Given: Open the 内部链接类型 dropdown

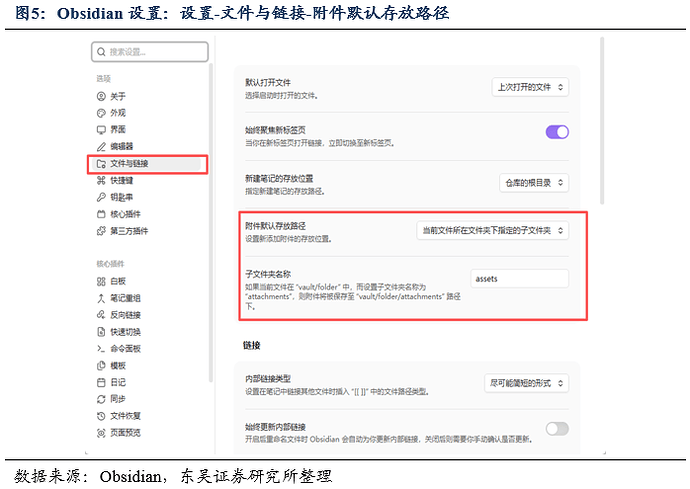Looking at the screenshot, I should click(527, 383).
